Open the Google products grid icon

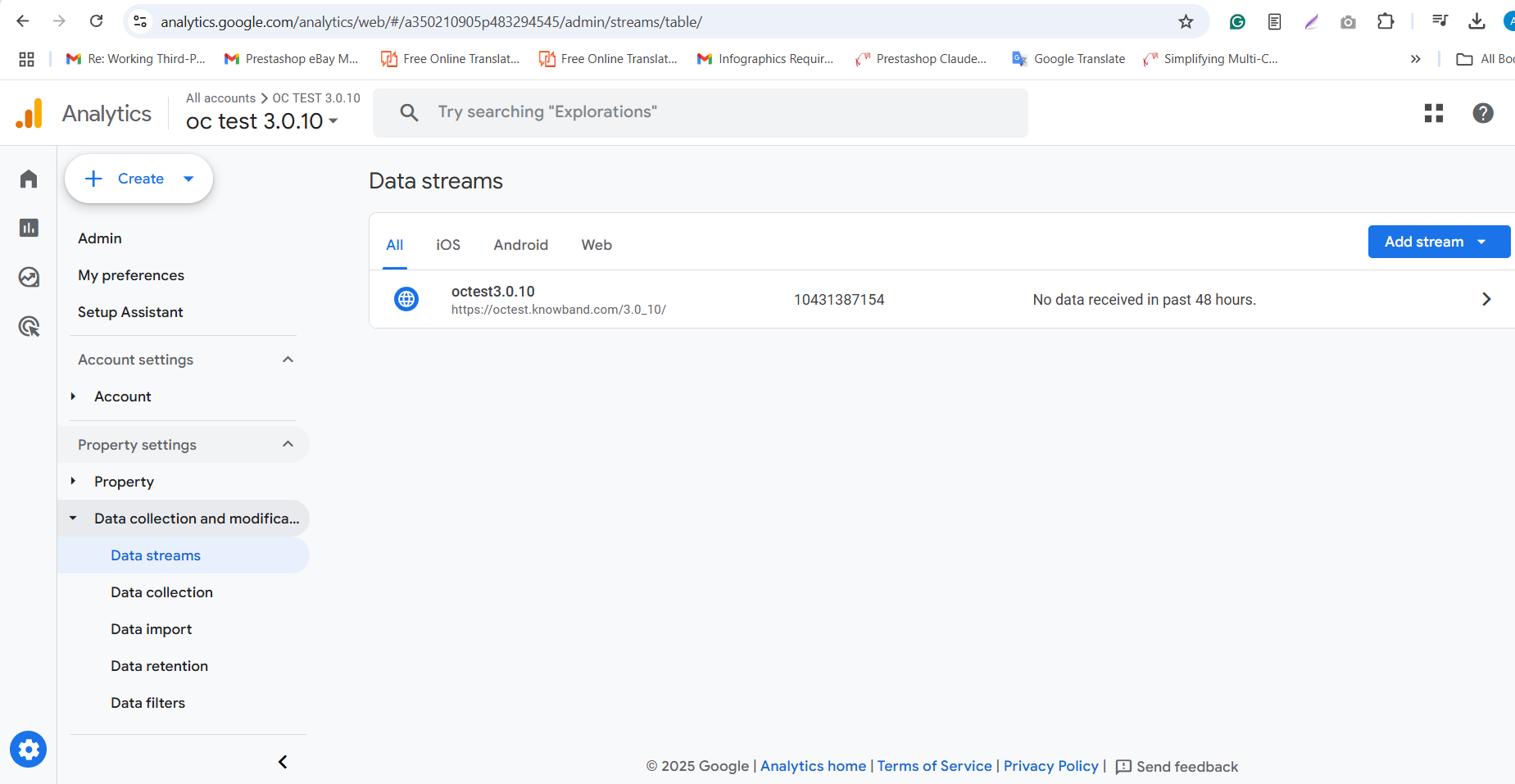[x=1434, y=113]
